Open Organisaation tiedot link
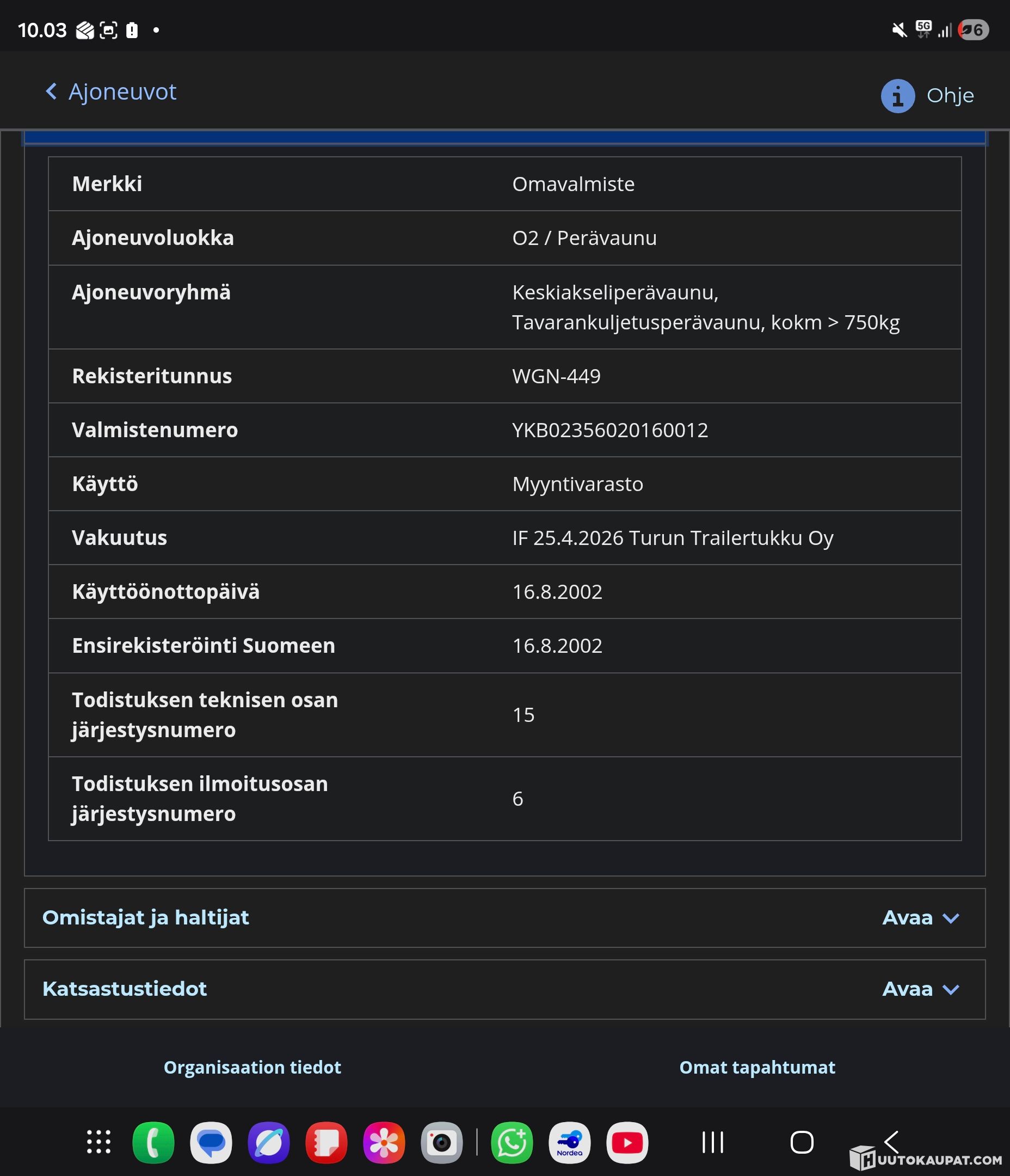This screenshot has height=1176, width=1010. pyautogui.click(x=253, y=1067)
